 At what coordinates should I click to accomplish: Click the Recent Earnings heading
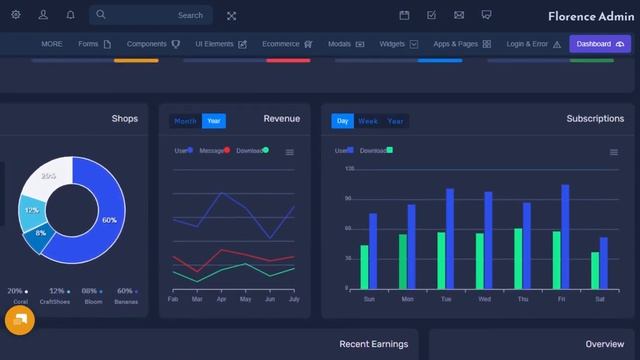[373, 344]
